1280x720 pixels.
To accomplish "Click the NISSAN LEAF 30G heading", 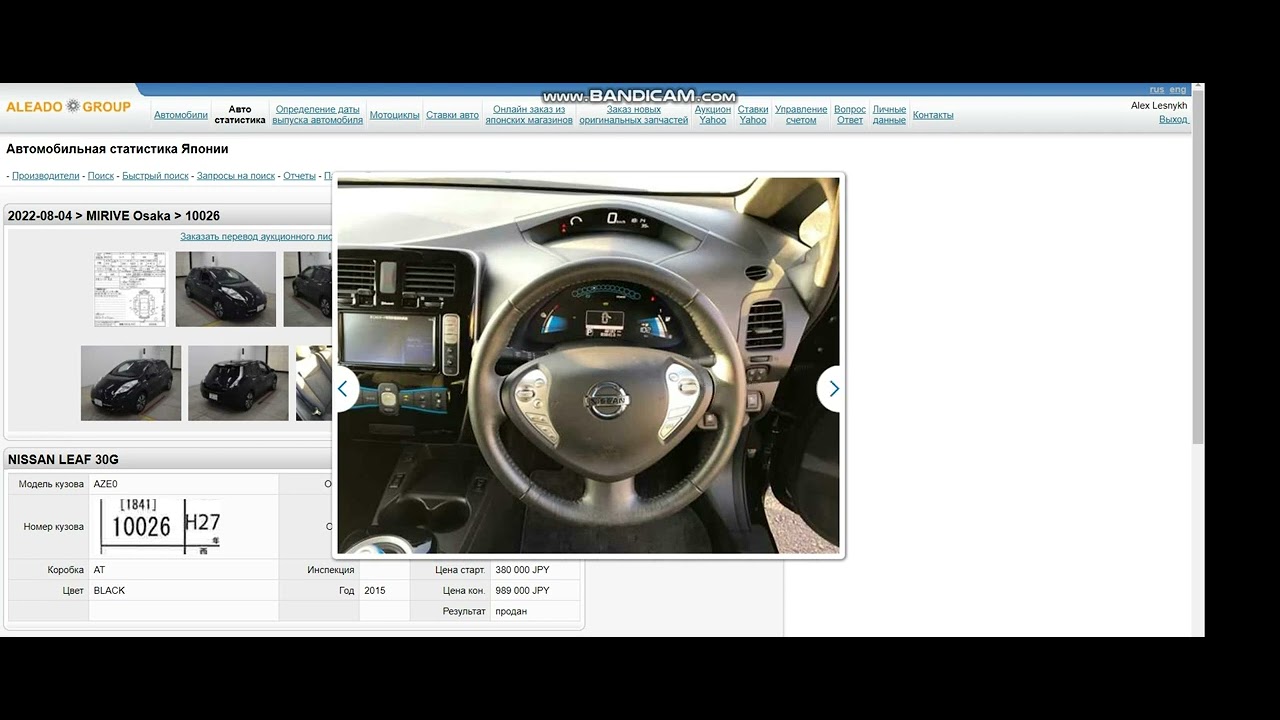I will click(x=63, y=459).
